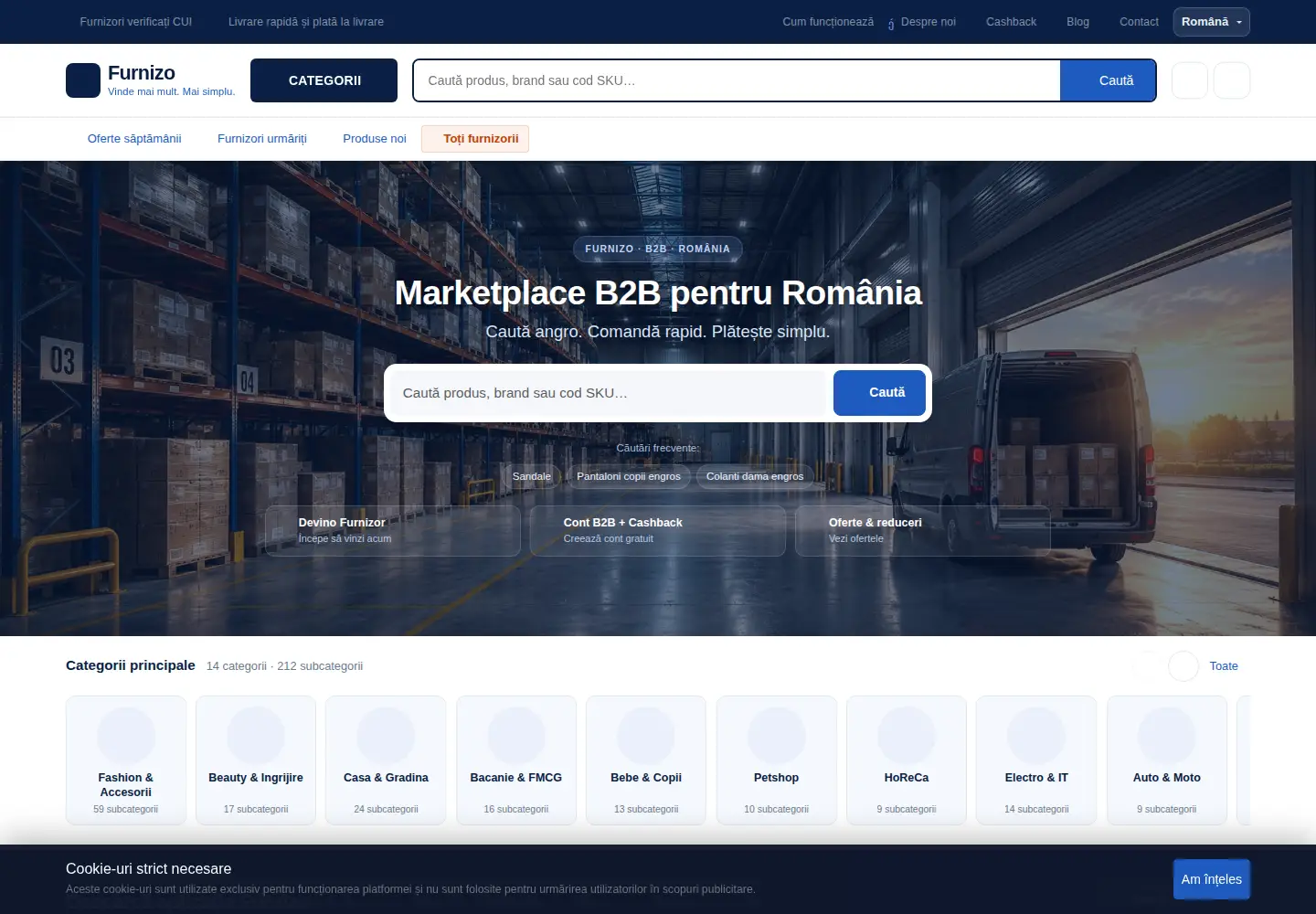1316x914 pixels.
Task: Click the Furnizori verificați CUI text
Action: click(136, 22)
